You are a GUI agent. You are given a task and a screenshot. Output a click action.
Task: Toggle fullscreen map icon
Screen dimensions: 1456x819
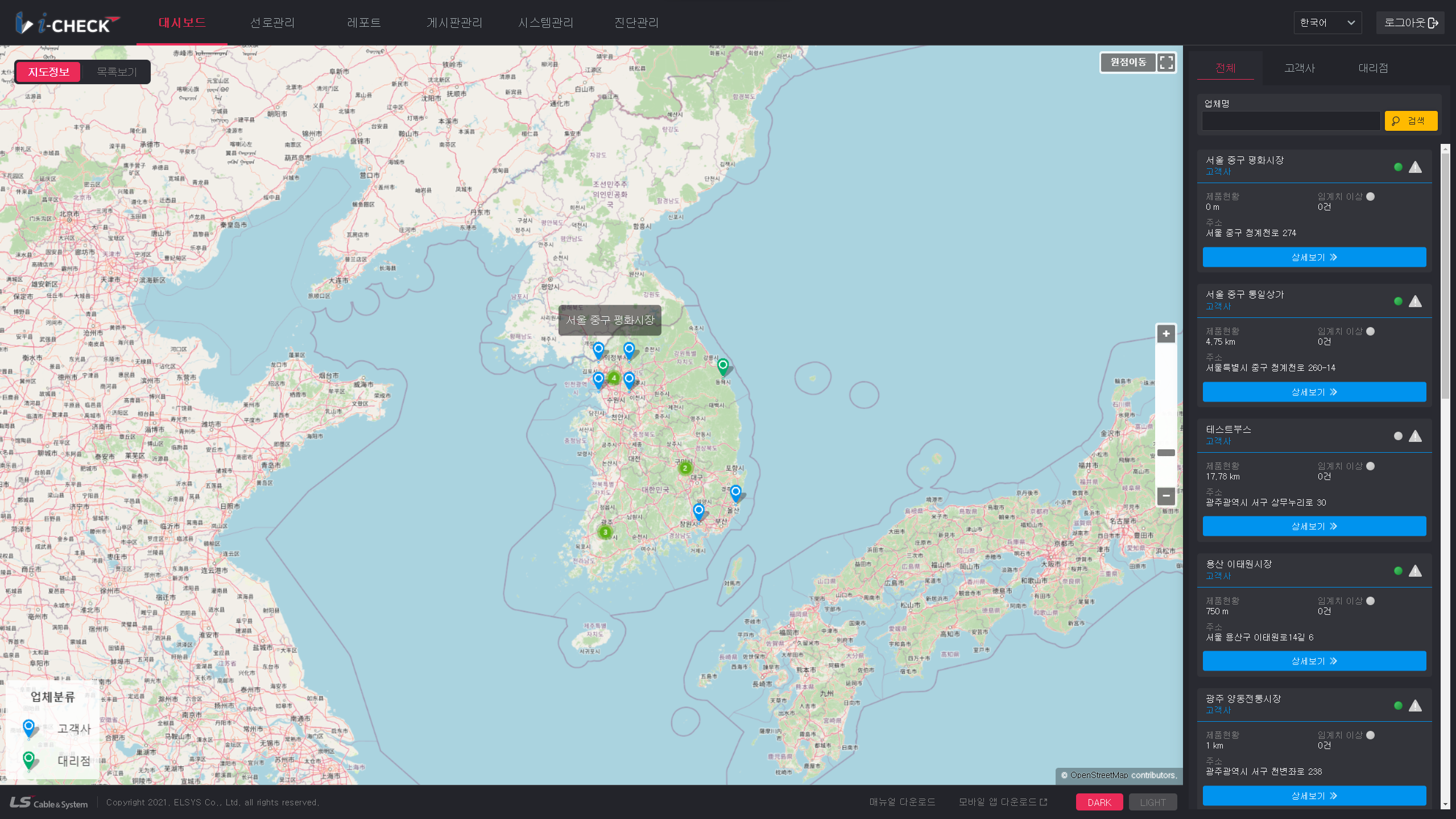pos(1167,63)
